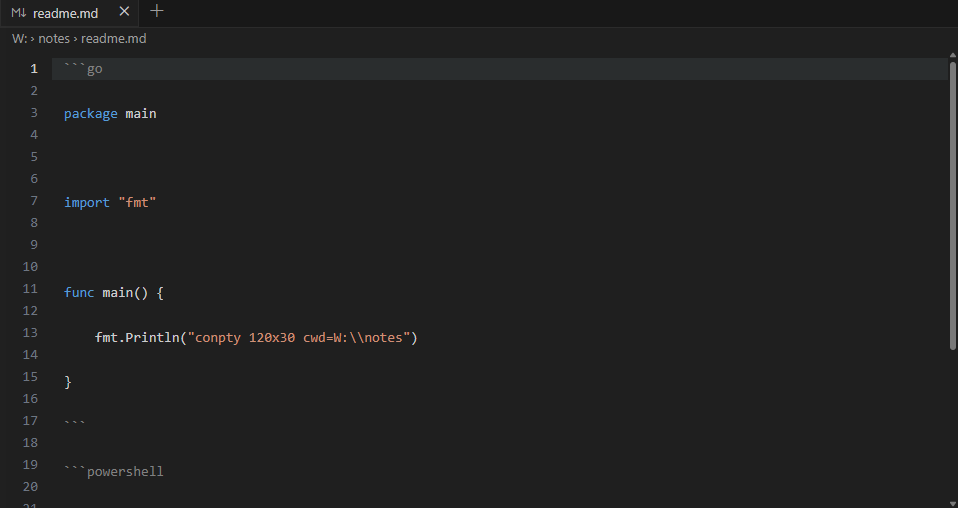Click the vertical scrollbar thumb

point(953,205)
